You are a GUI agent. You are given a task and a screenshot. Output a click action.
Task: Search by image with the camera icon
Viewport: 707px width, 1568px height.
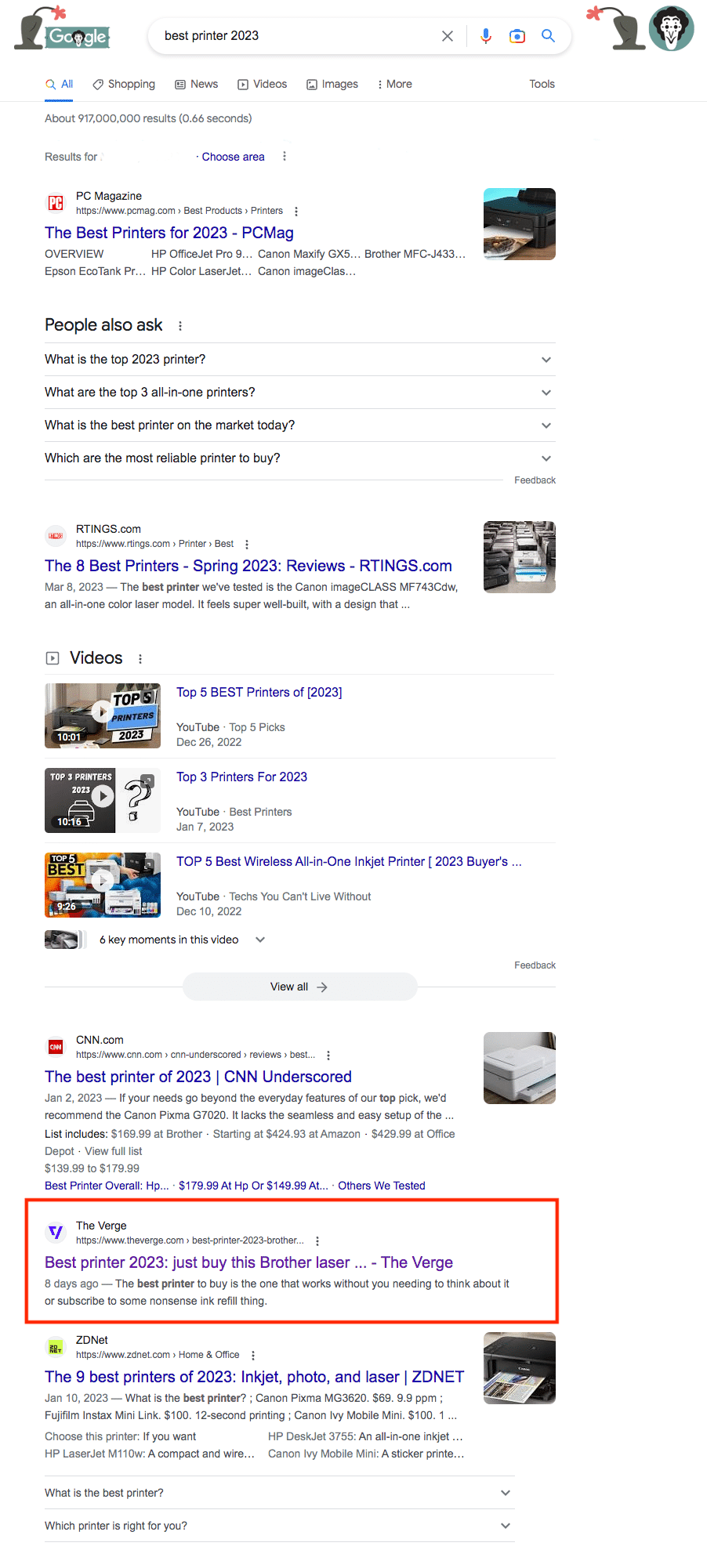pyautogui.click(x=517, y=36)
